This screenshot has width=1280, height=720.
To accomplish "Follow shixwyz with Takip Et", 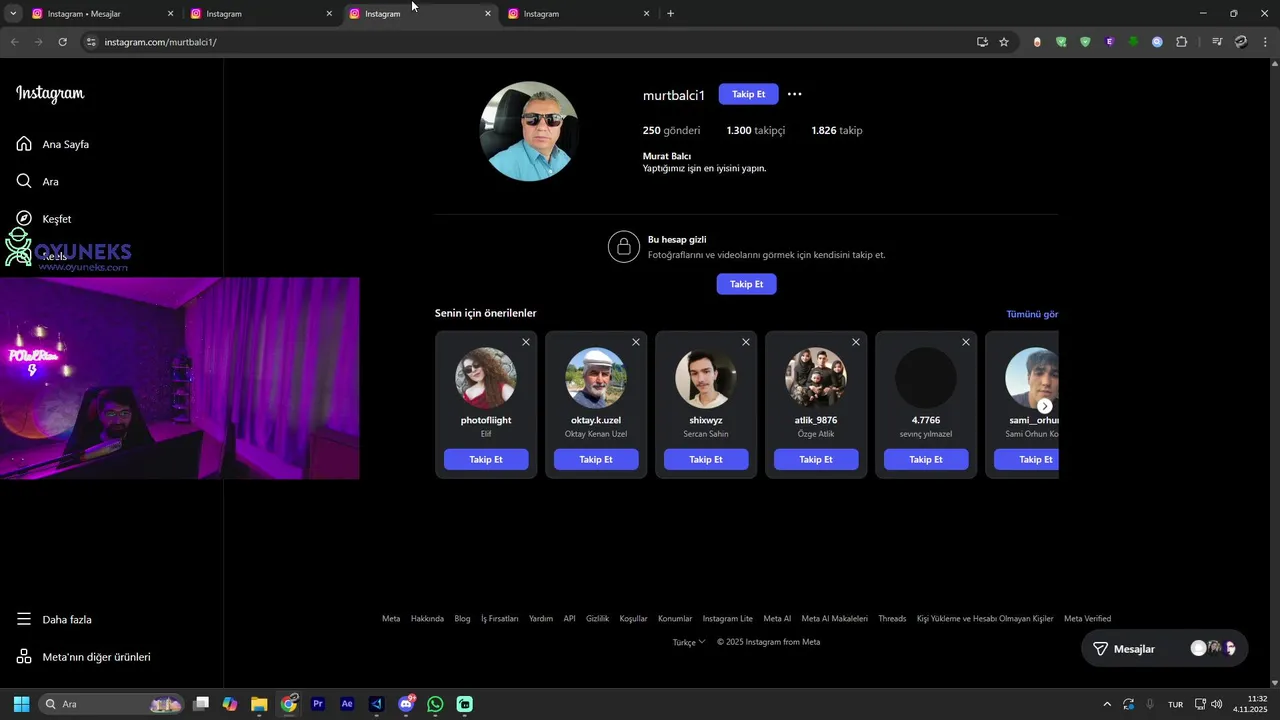I will pos(706,459).
